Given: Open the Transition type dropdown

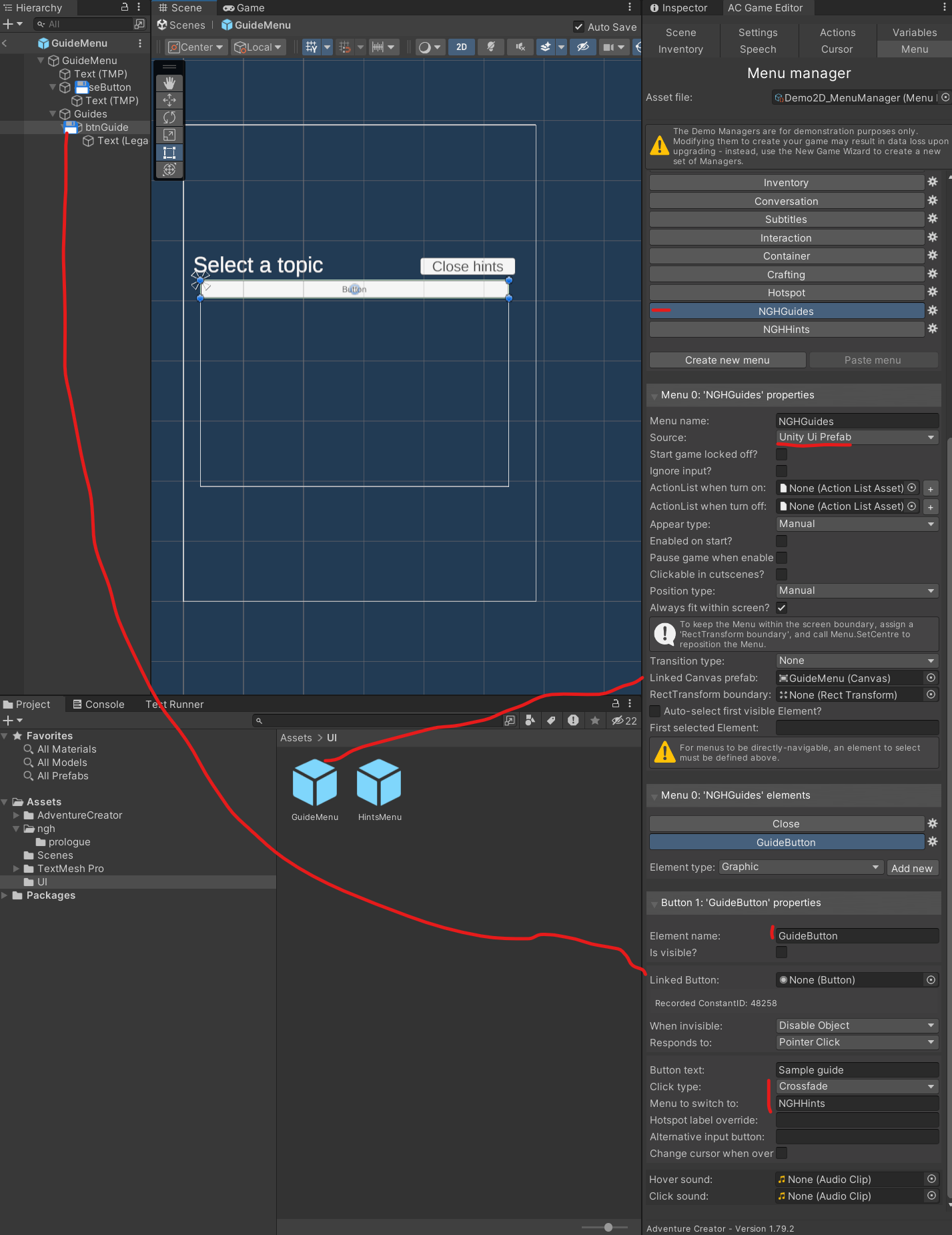Looking at the screenshot, I should (x=857, y=661).
